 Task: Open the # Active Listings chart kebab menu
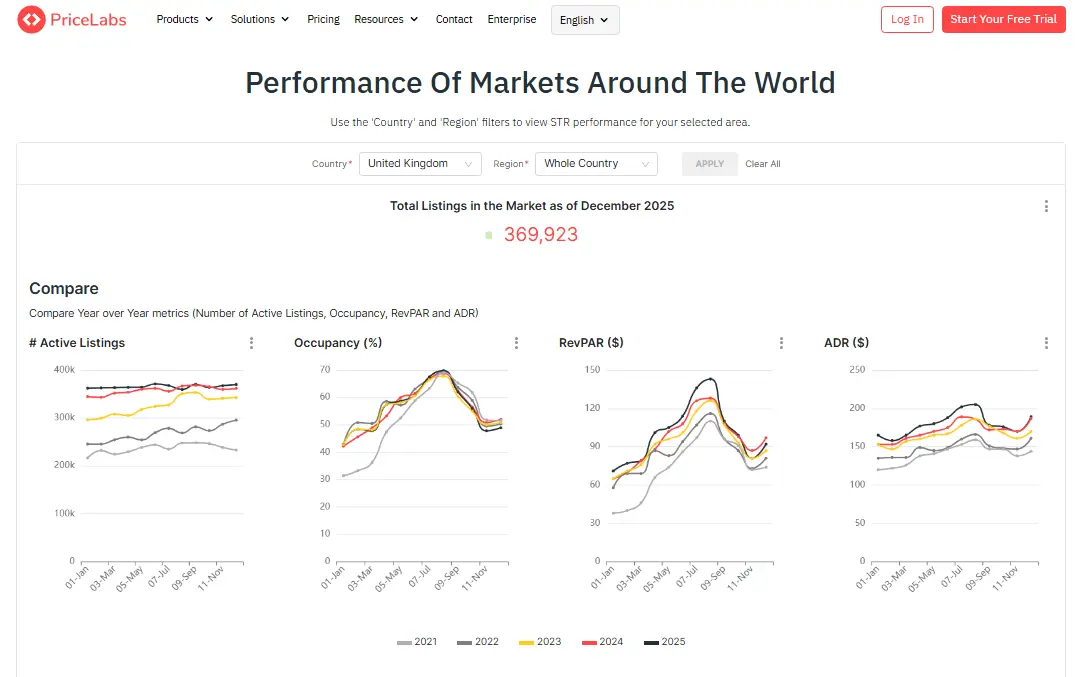point(251,342)
